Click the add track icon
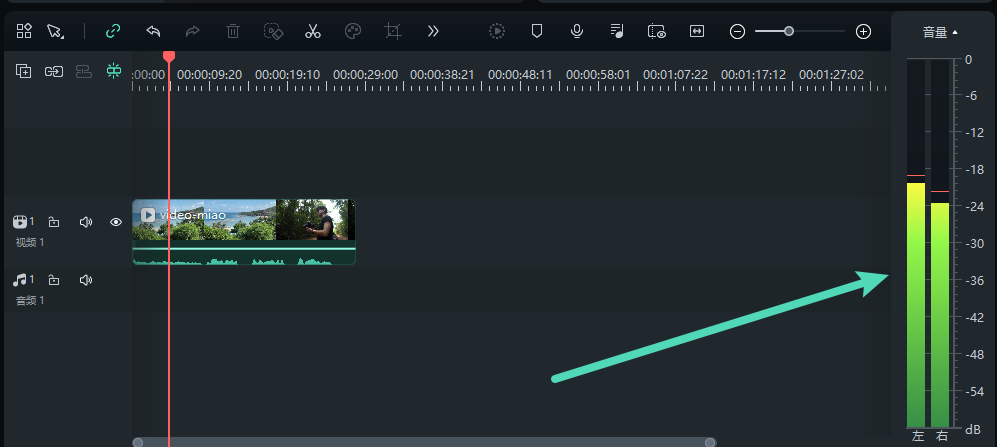The height and width of the screenshot is (447, 997). click(24, 71)
